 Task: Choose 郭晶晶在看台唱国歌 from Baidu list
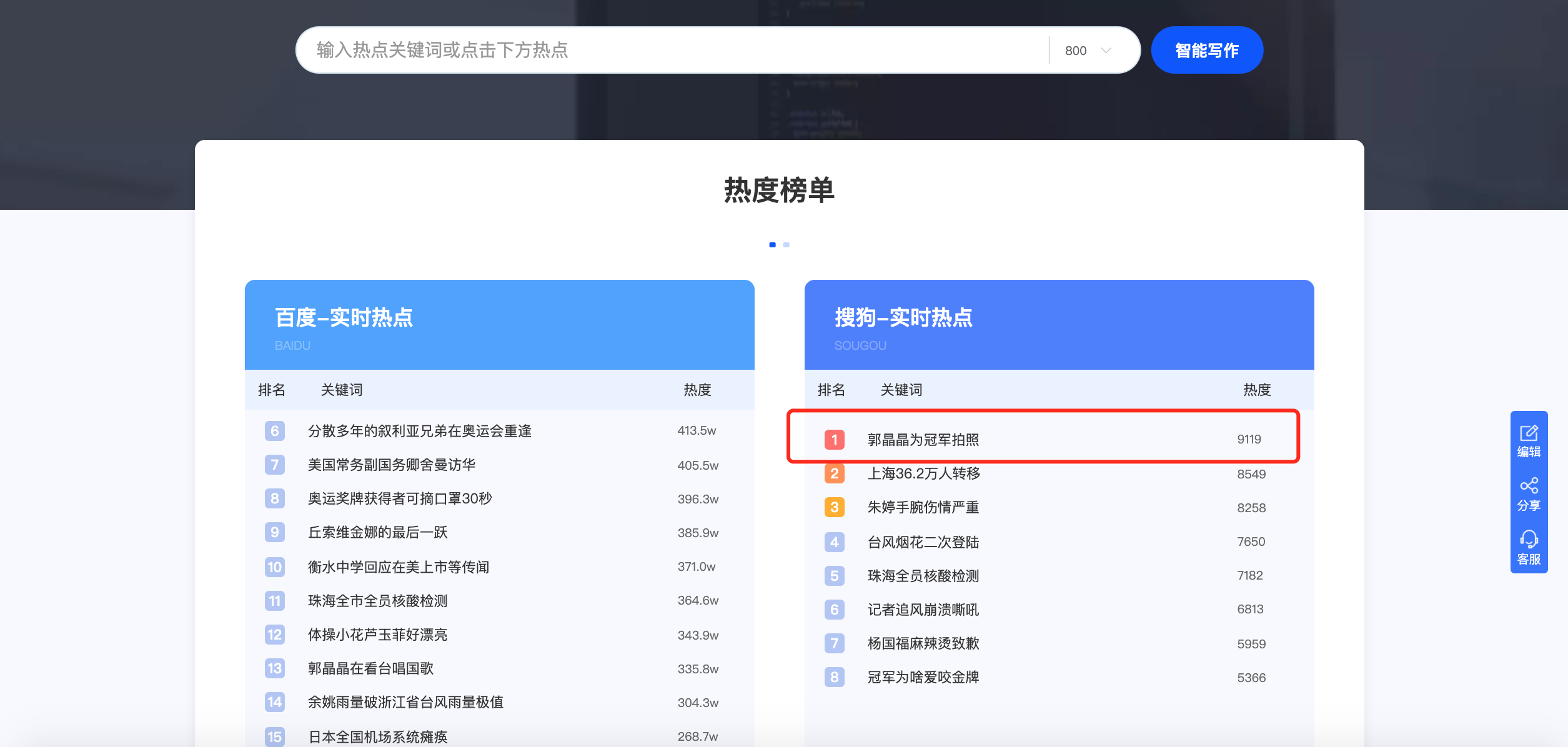(370, 668)
